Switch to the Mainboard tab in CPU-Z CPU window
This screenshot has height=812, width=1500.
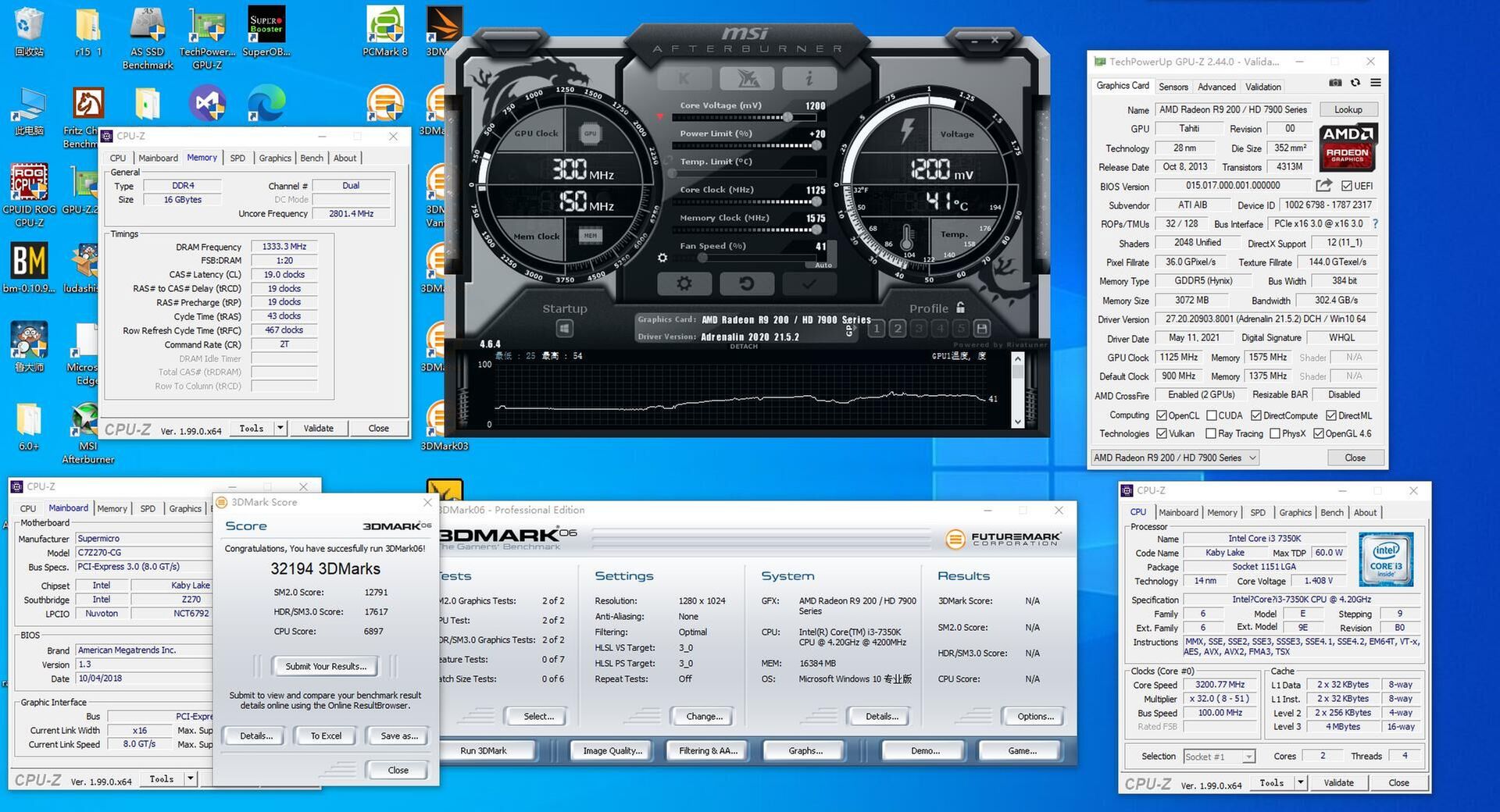(x=1178, y=512)
